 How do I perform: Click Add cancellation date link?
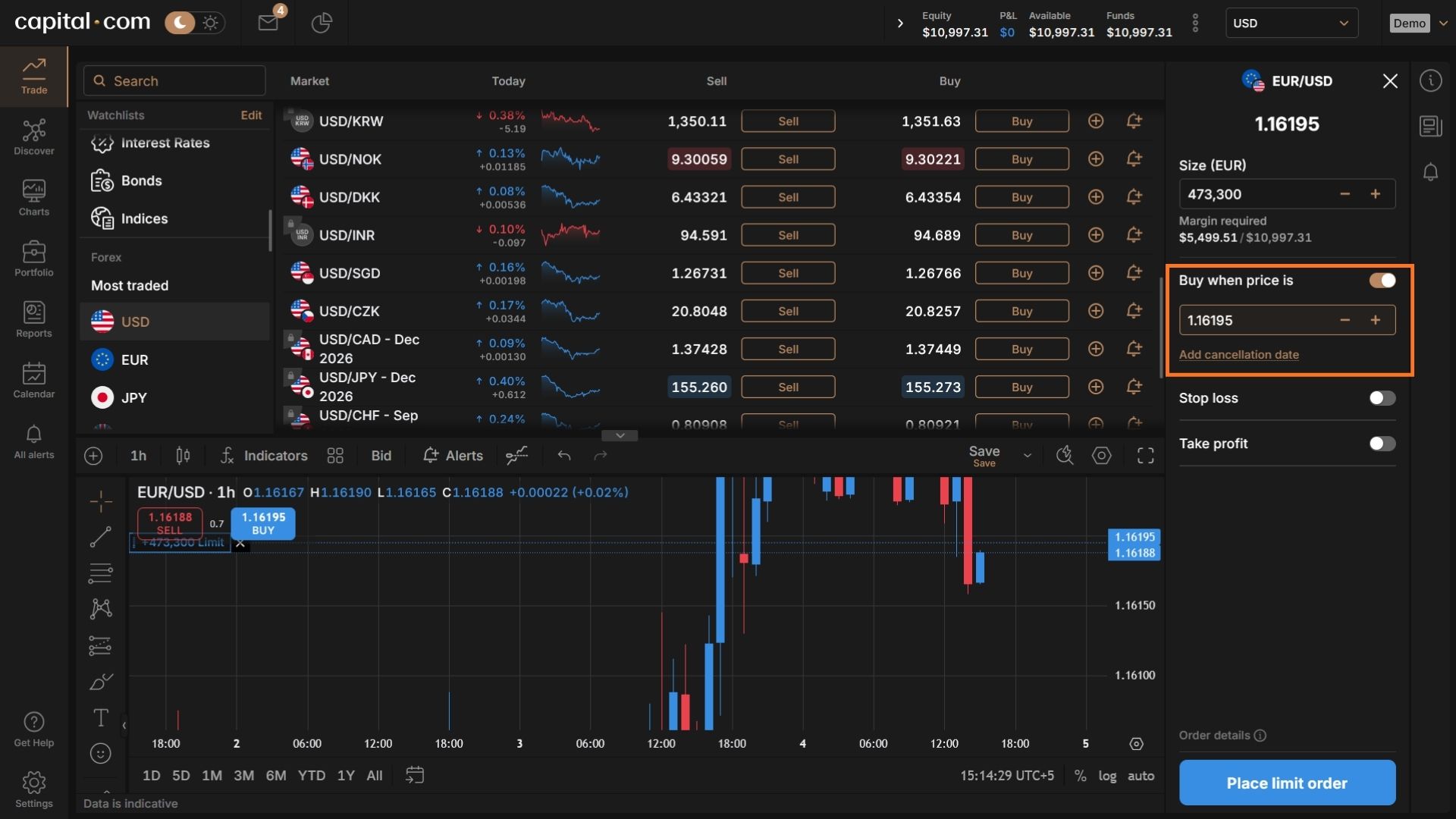point(1238,354)
